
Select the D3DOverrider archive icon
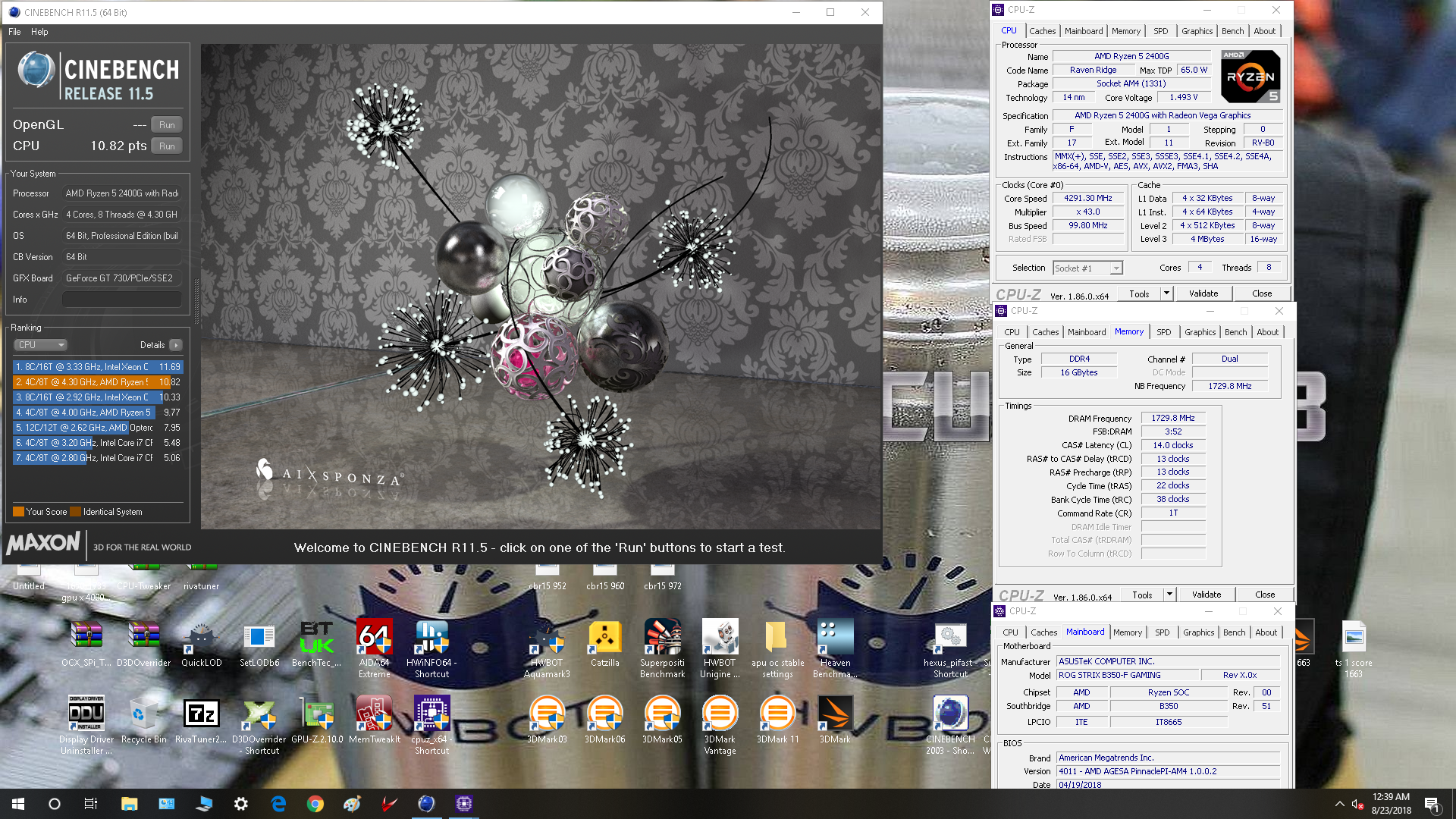click(143, 645)
